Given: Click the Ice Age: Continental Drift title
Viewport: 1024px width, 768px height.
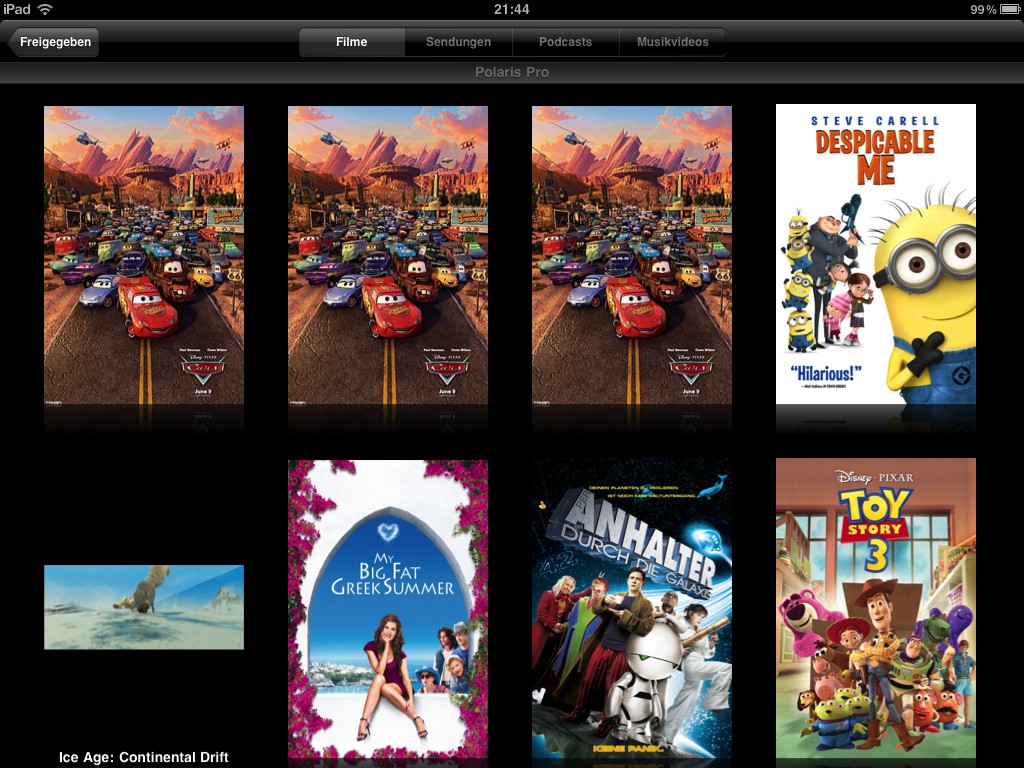Looking at the screenshot, I should [144, 757].
